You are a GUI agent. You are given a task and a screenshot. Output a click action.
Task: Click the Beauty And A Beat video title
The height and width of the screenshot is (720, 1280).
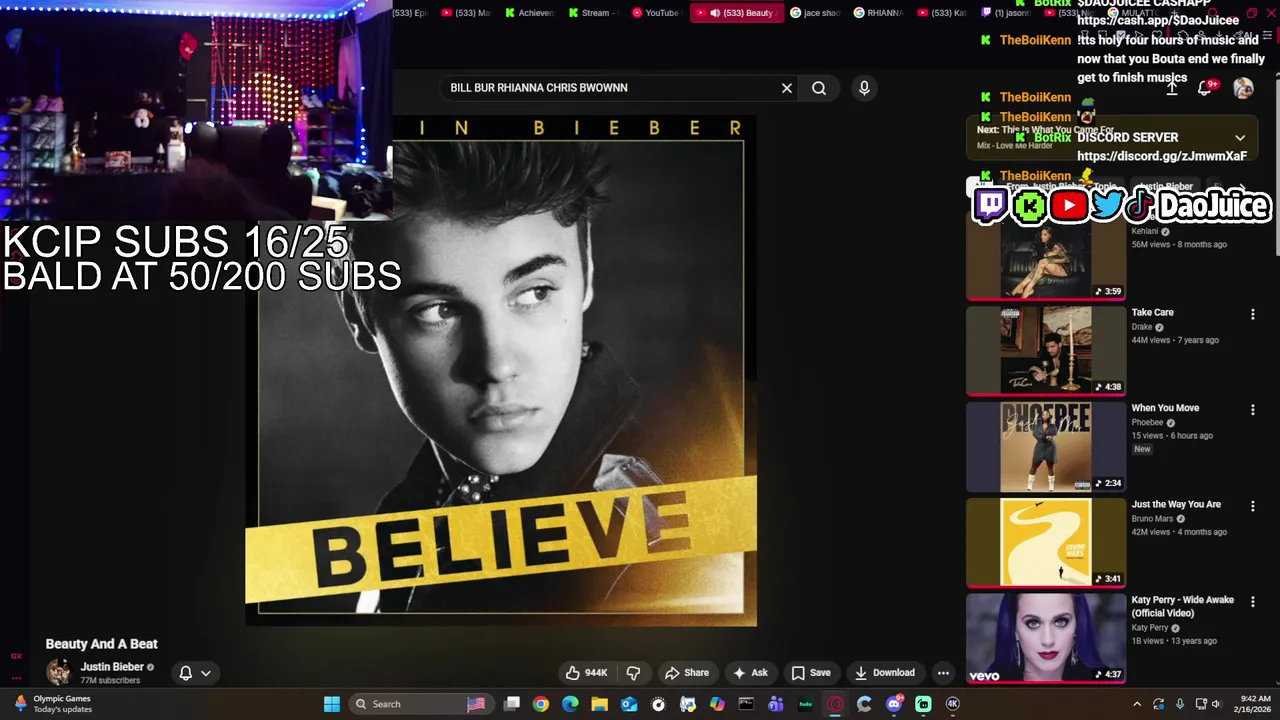coord(101,644)
